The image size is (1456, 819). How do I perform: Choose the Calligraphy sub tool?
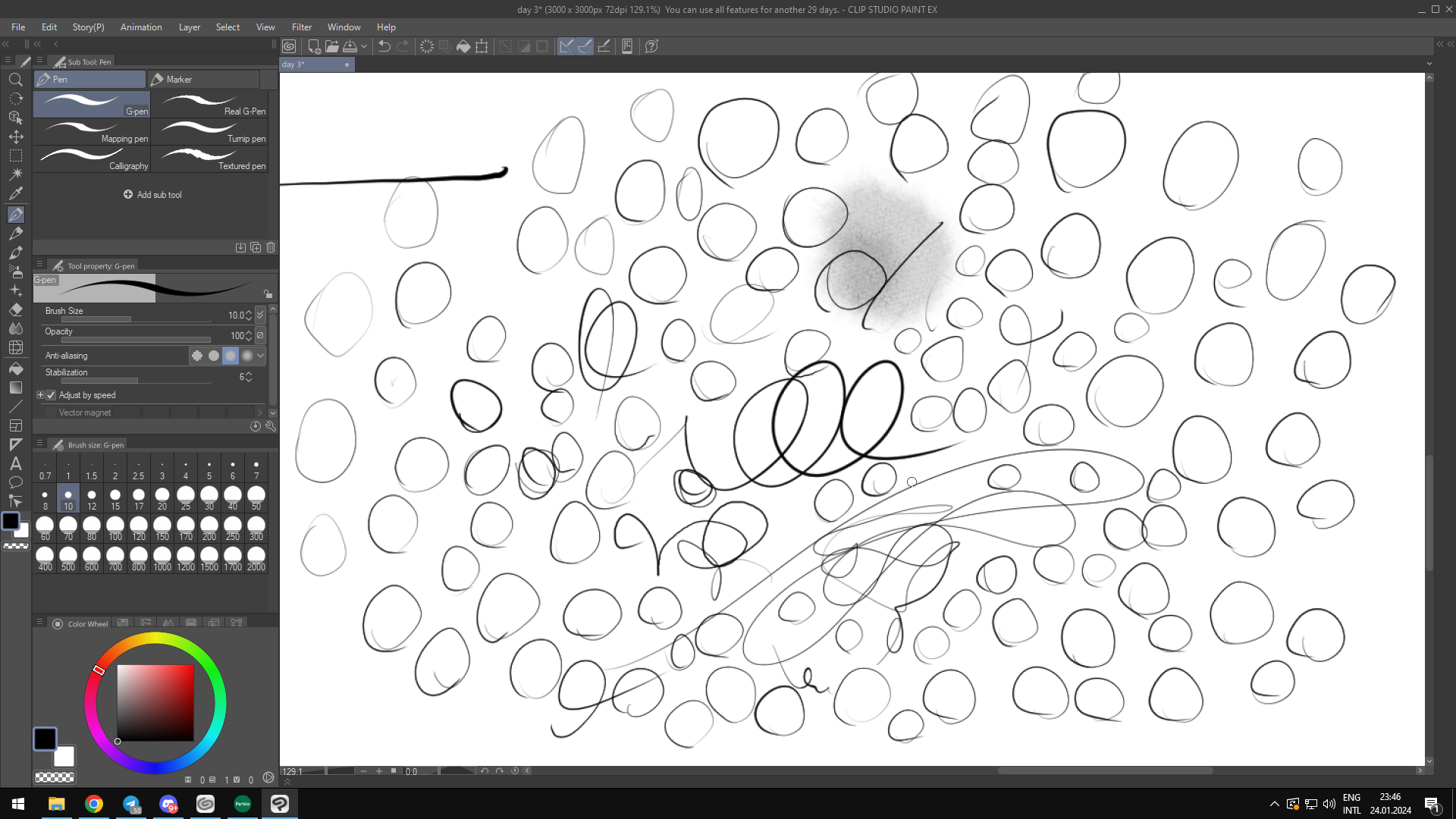pos(92,159)
